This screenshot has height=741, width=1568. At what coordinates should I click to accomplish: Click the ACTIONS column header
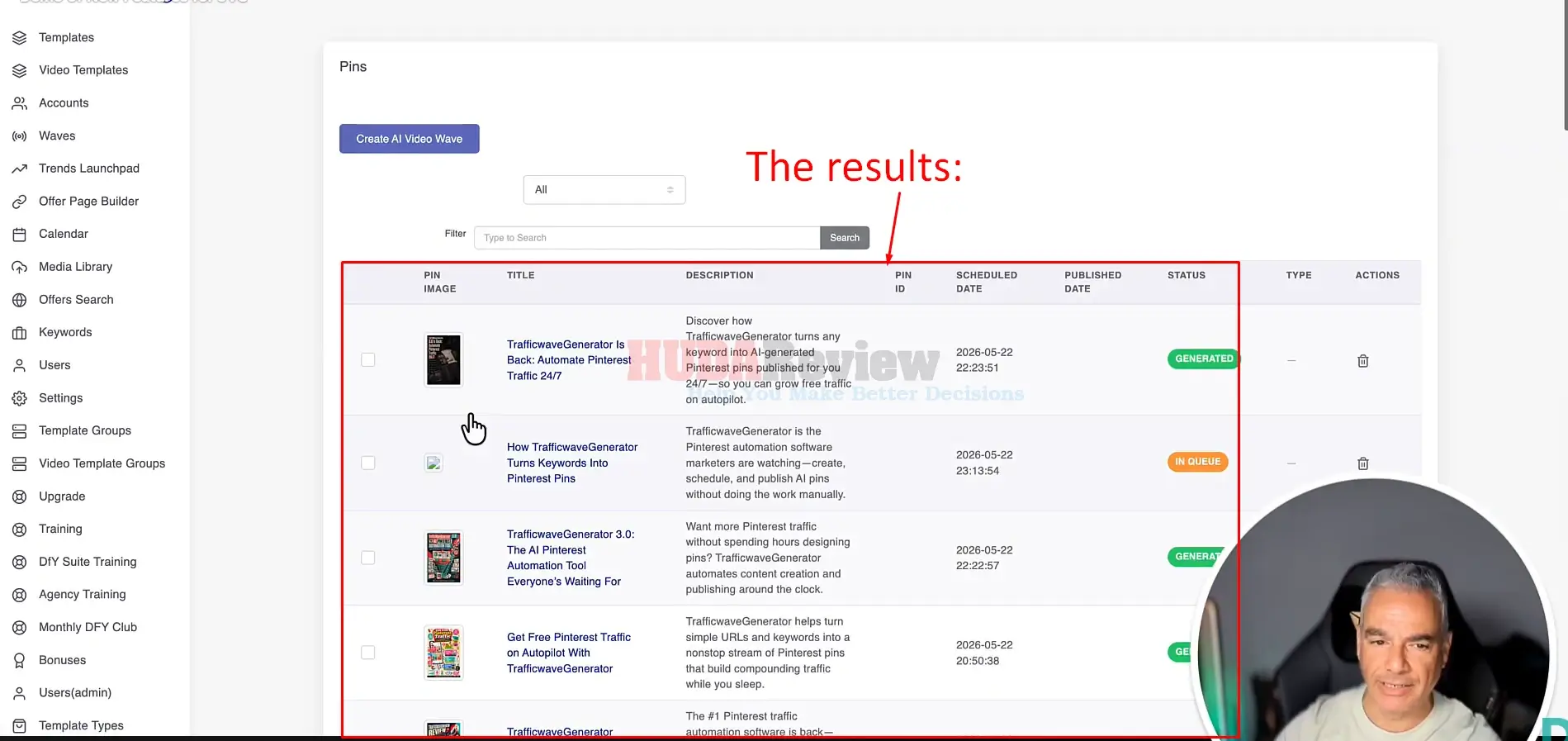click(x=1377, y=275)
